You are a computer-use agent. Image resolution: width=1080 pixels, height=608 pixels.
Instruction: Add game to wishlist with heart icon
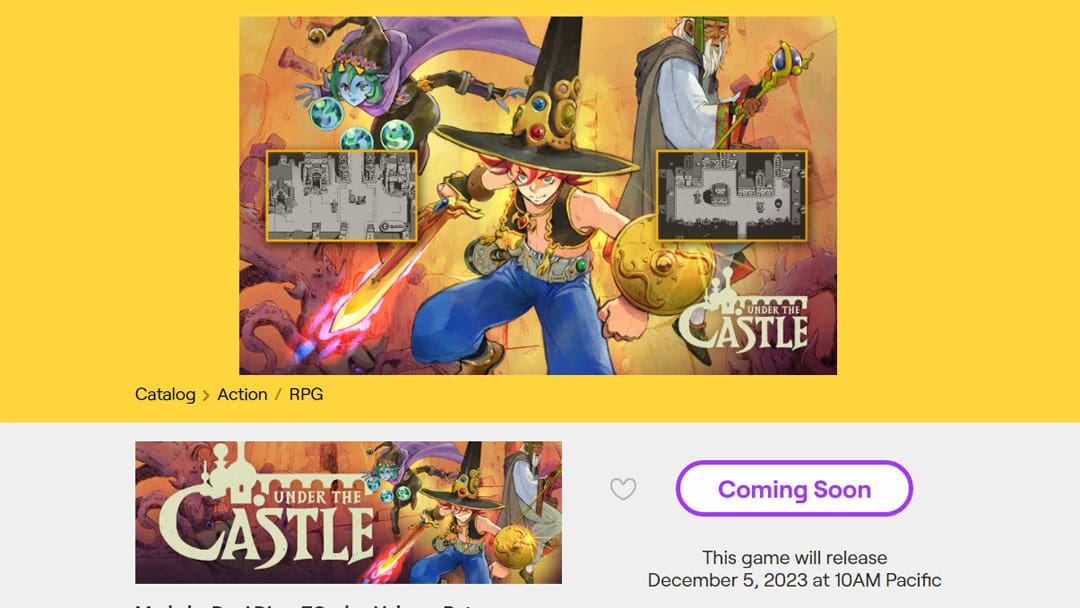pos(623,489)
